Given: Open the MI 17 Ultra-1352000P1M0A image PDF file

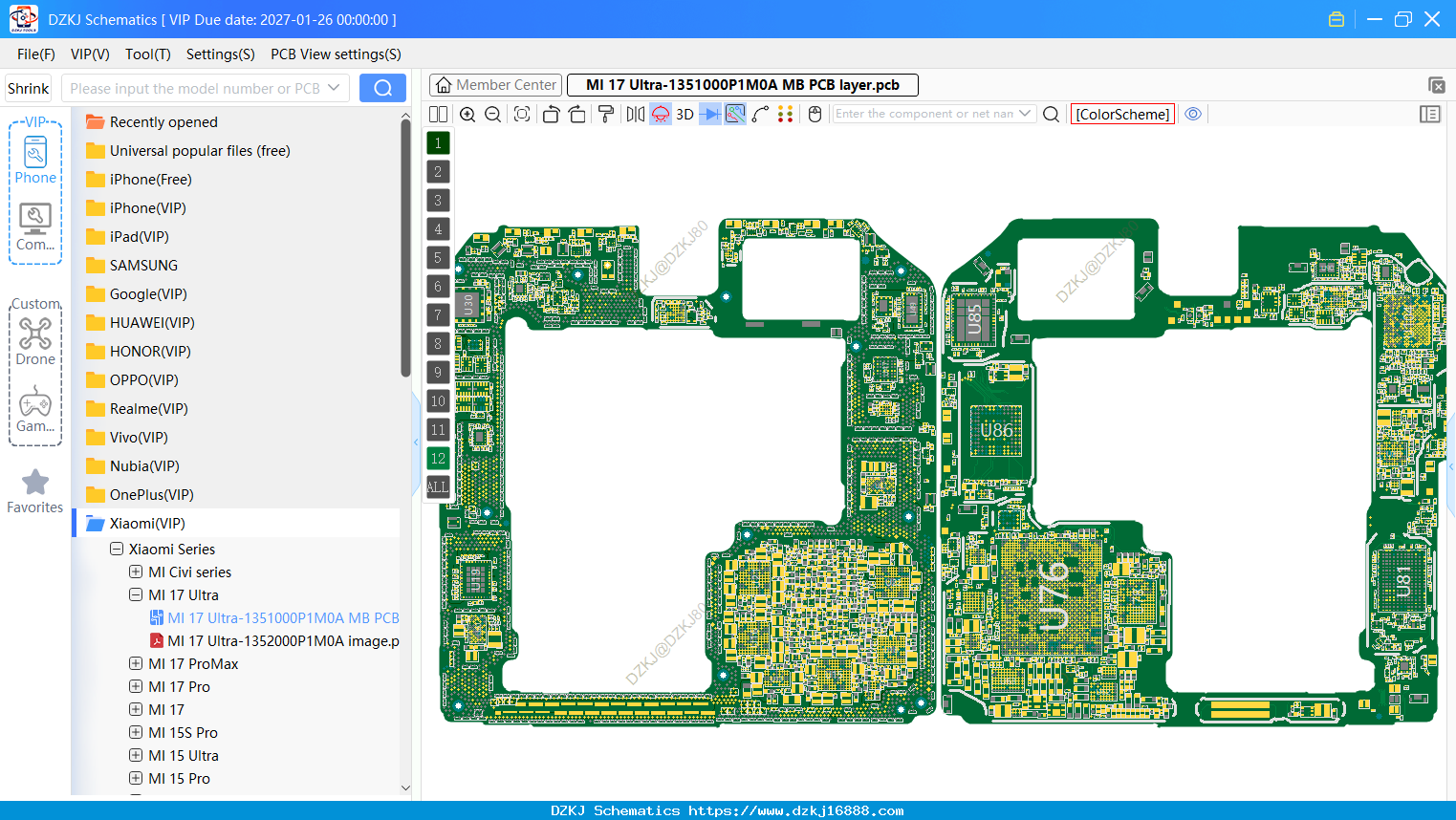Looking at the screenshot, I should tap(274, 640).
